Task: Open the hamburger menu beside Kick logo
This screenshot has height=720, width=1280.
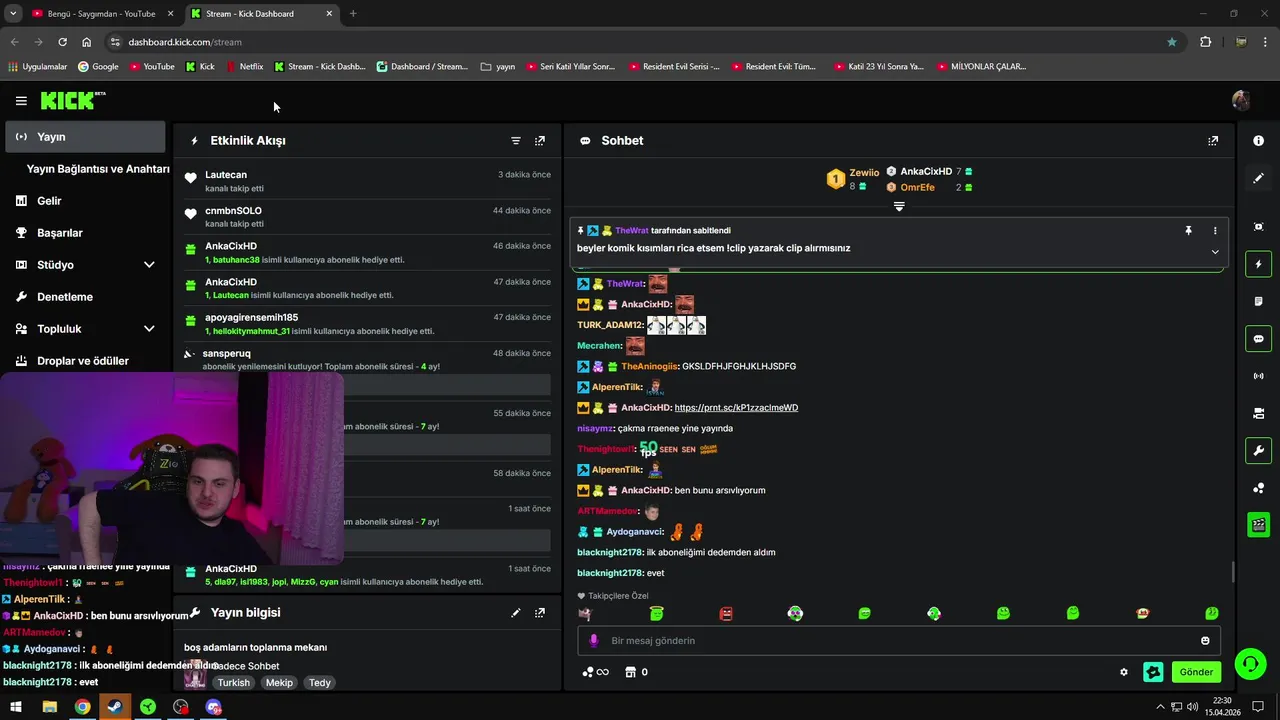Action: tap(21, 101)
